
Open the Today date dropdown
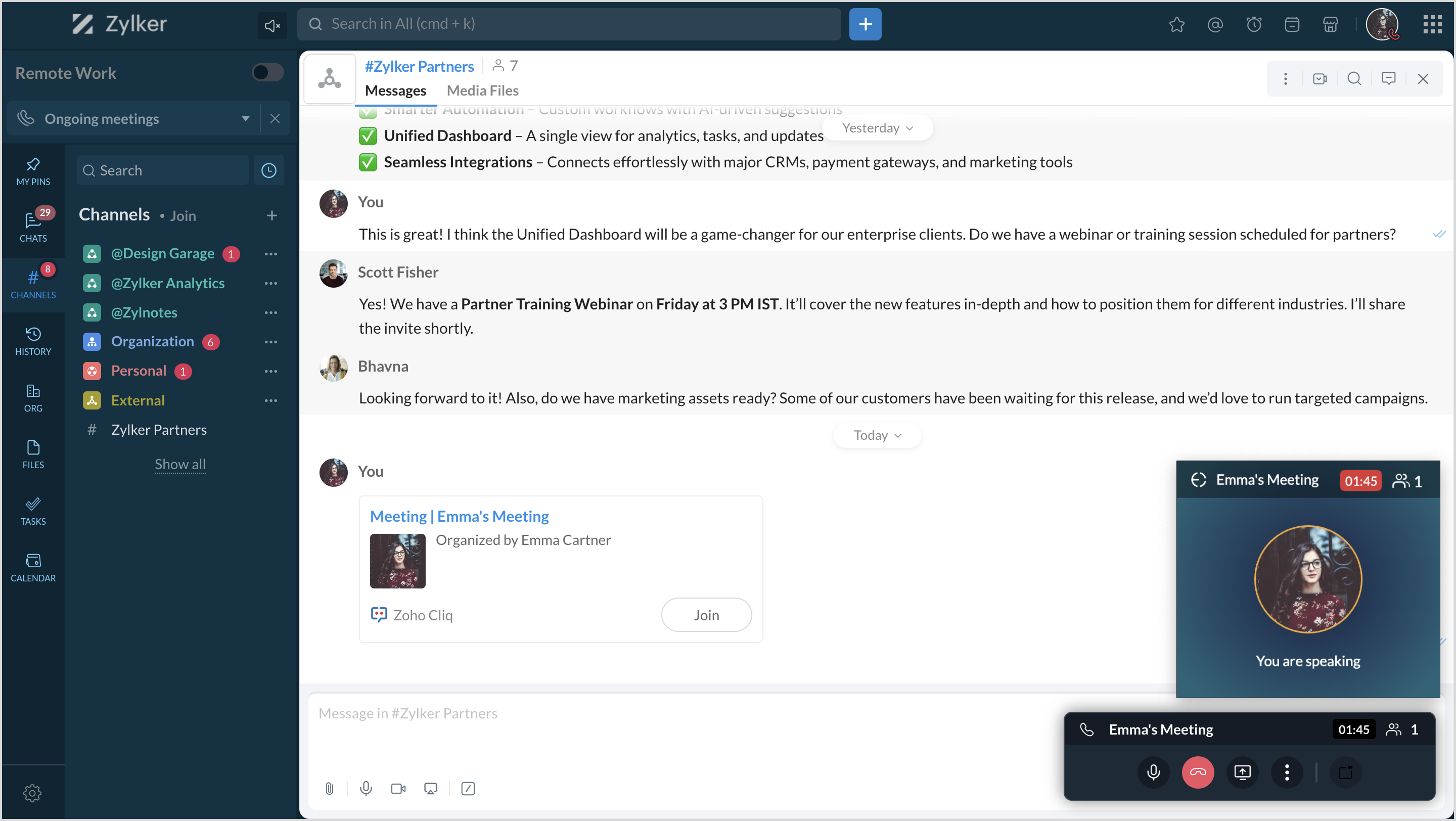[877, 435]
